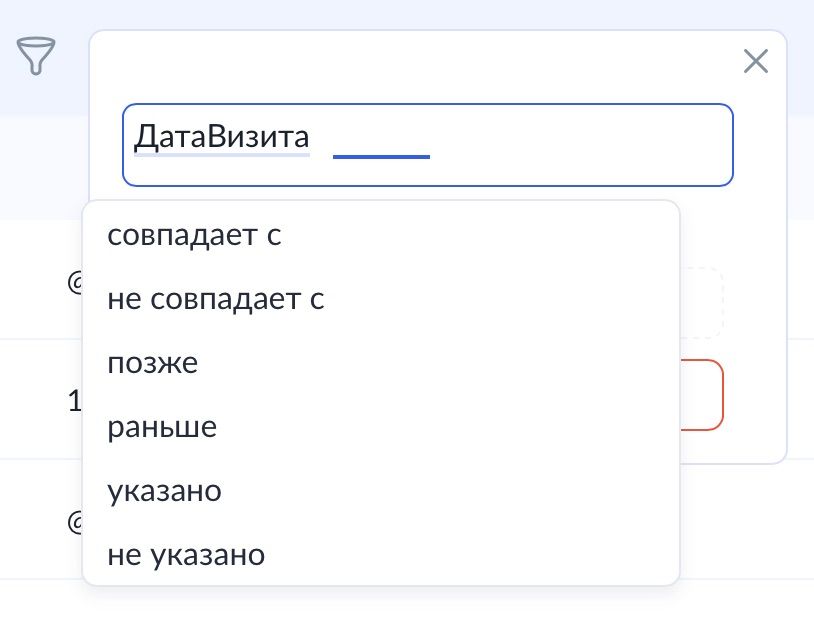Click the blue underlined operator placeholder

tap(381, 146)
